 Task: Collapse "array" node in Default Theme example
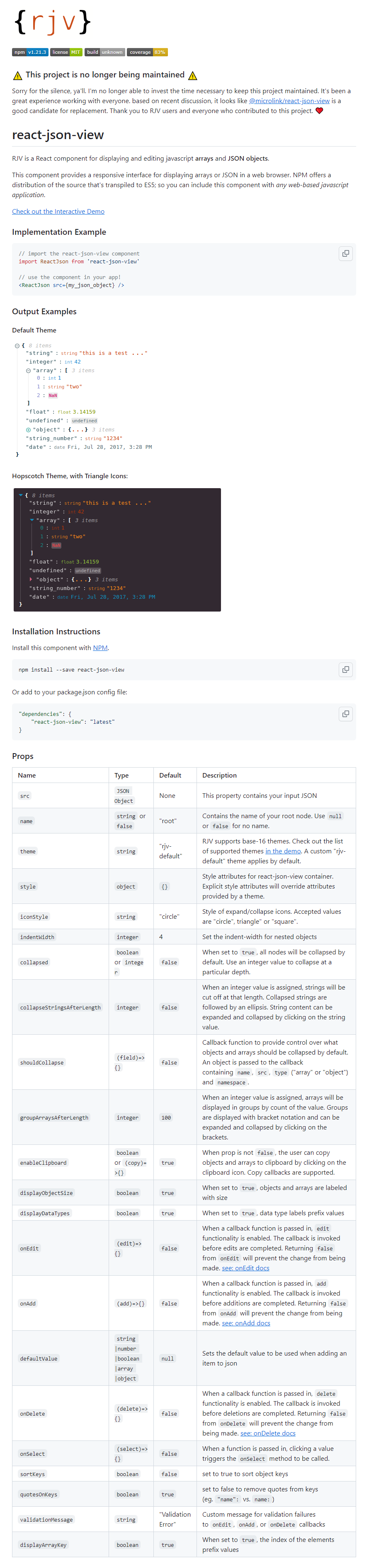[x=28, y=371]
